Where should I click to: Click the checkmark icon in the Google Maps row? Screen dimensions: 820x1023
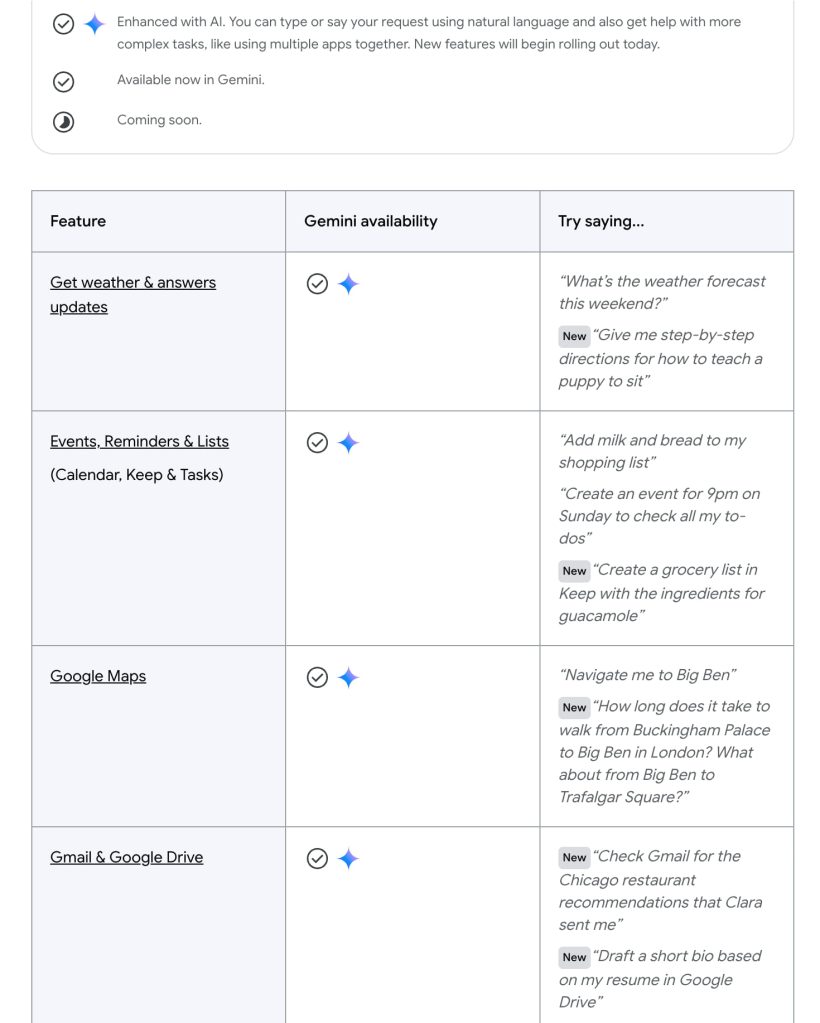(x=317, y=678)
